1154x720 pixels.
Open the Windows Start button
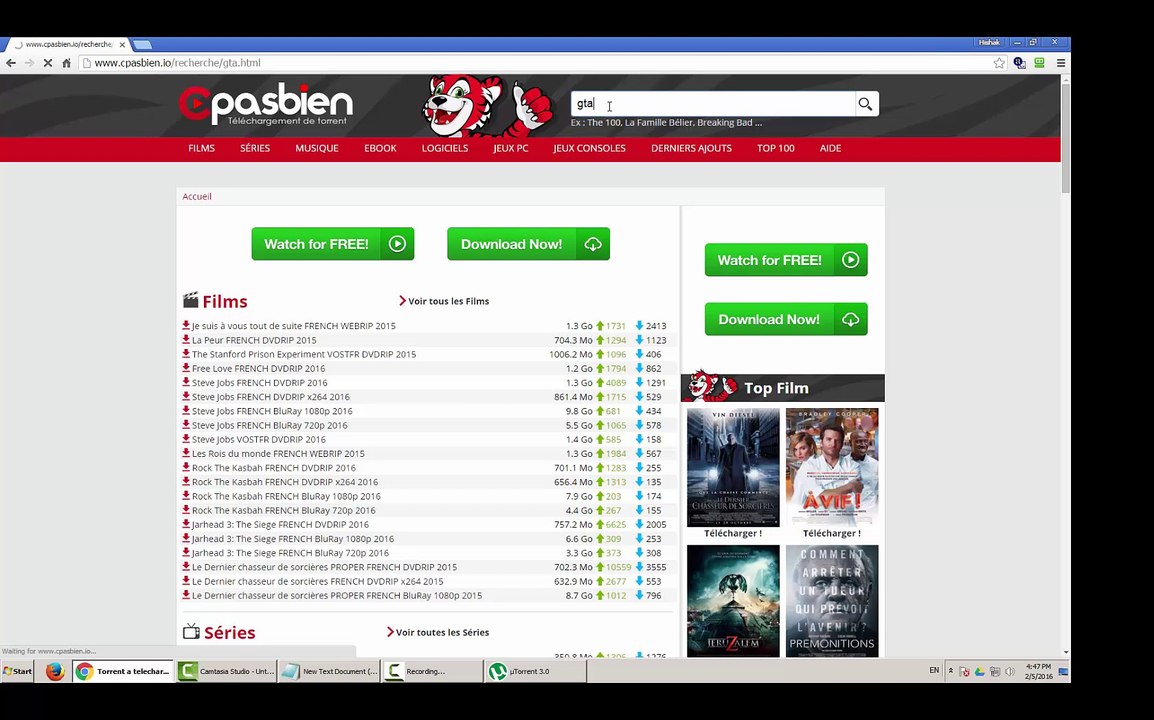18,671
